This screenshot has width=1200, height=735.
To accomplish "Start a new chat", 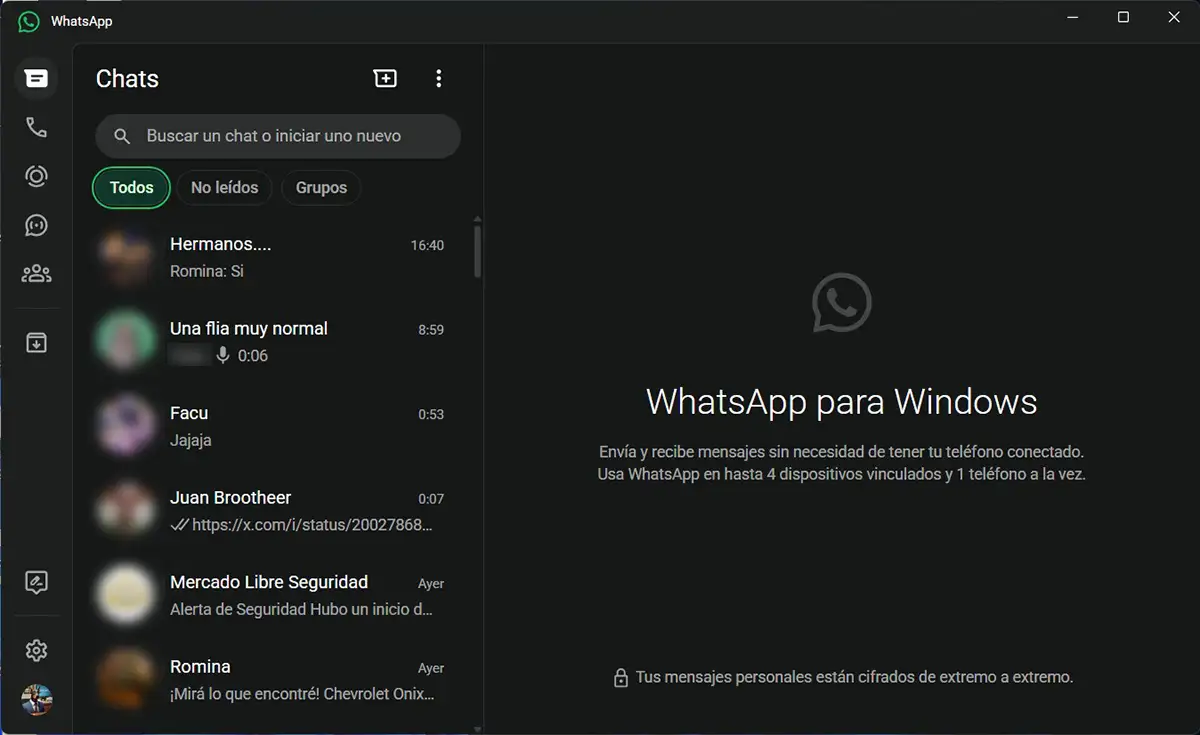I will click(x=385, y=77).
